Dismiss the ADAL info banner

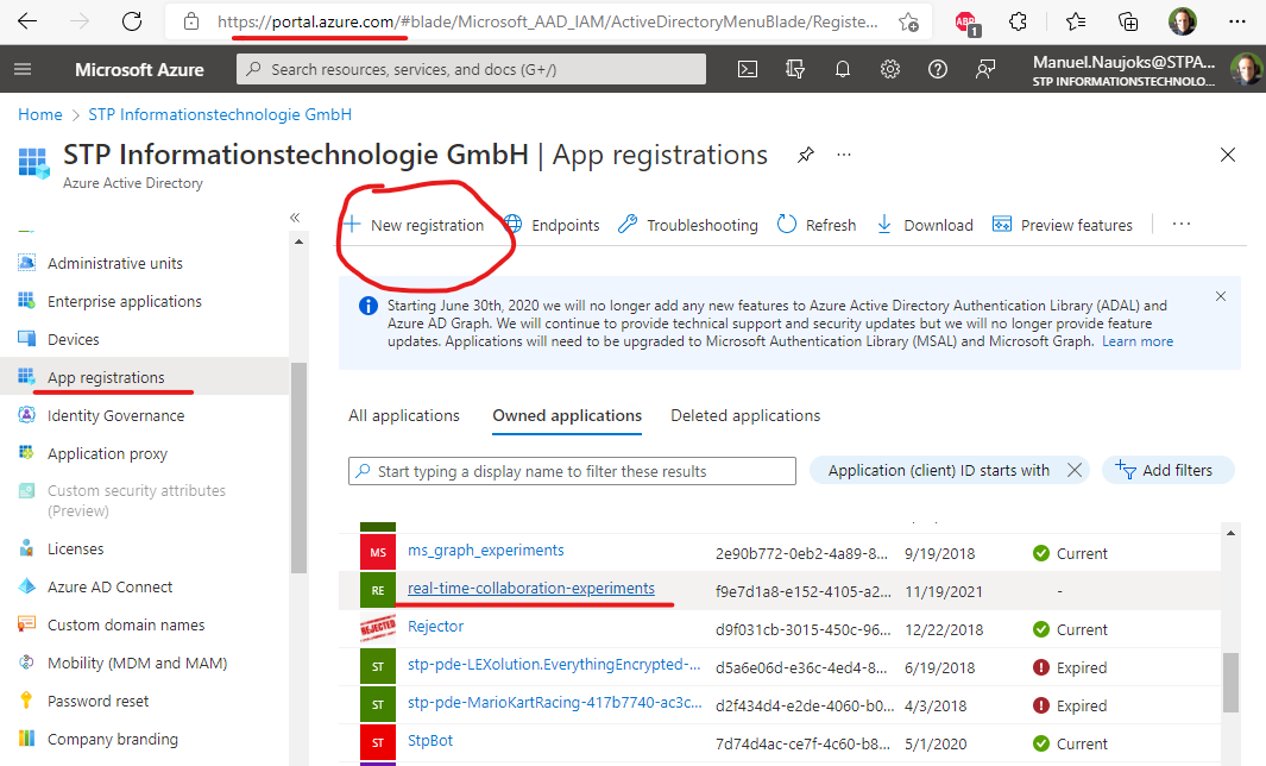click(x=1220, y=296)
